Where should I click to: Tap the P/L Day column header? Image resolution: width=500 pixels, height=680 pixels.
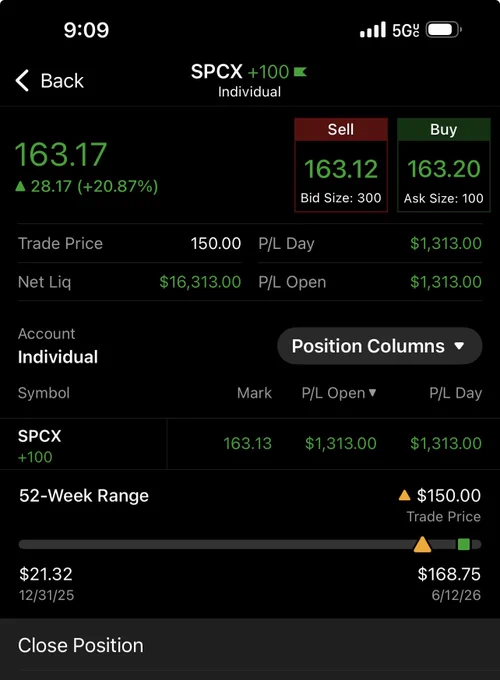(x=455, y=393)
